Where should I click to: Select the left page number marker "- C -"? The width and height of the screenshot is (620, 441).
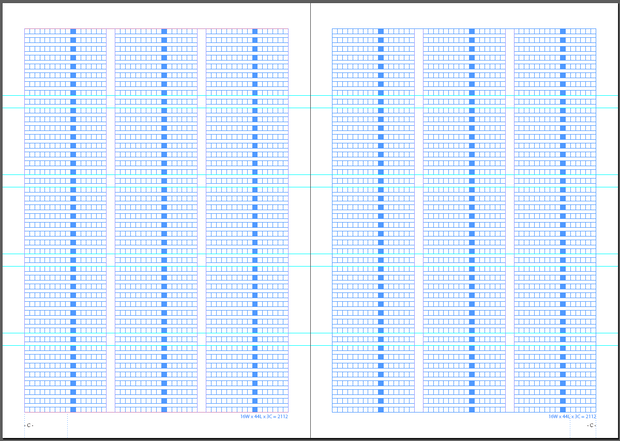(x=30, y=426)
